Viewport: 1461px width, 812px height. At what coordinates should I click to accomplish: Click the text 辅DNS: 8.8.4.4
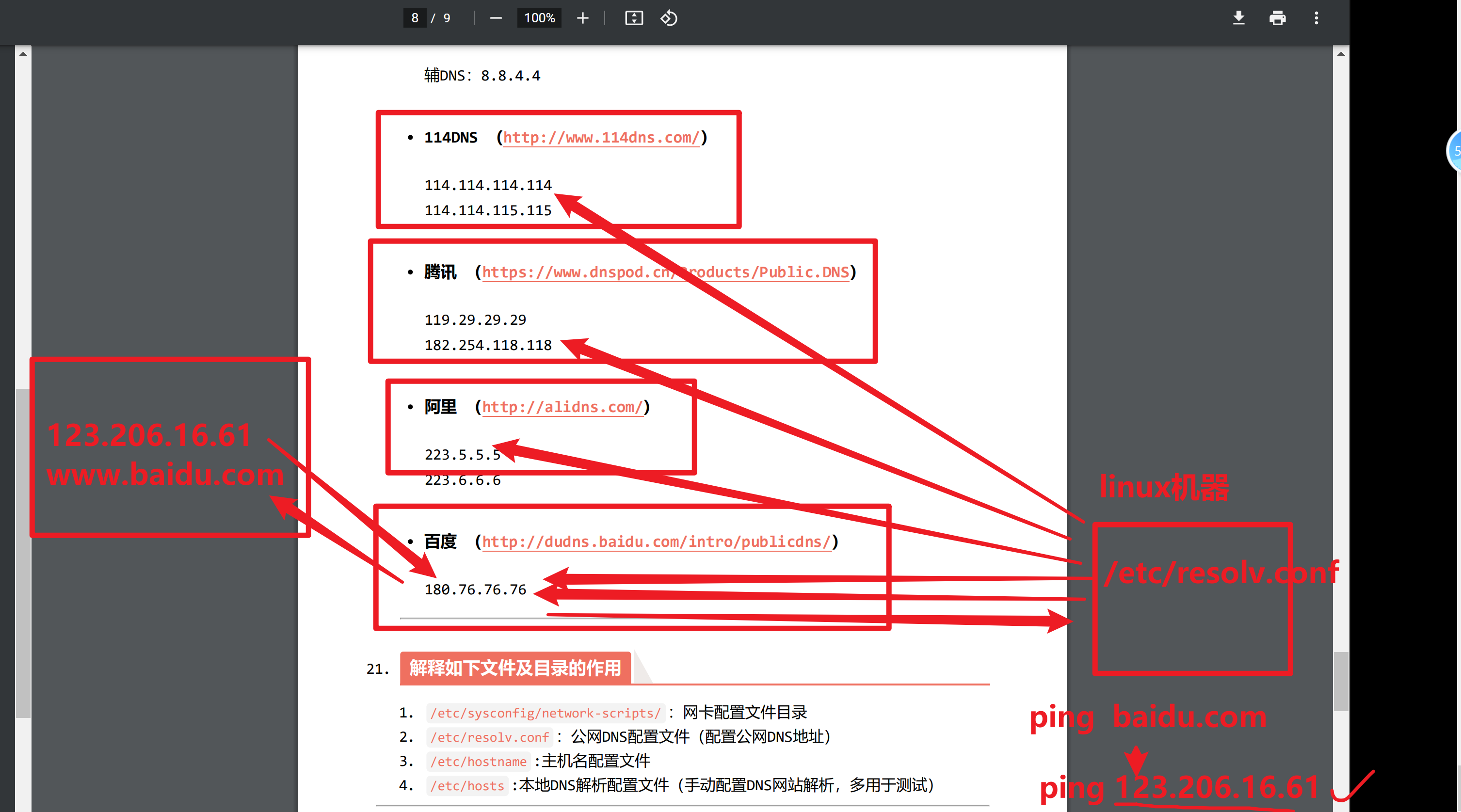click(x=482, y=76)
